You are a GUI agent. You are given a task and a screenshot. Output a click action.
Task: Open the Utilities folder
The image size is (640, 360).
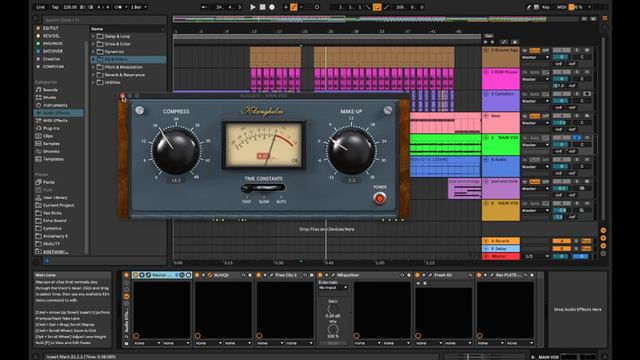pyautogui.click(x=112, y=82)
